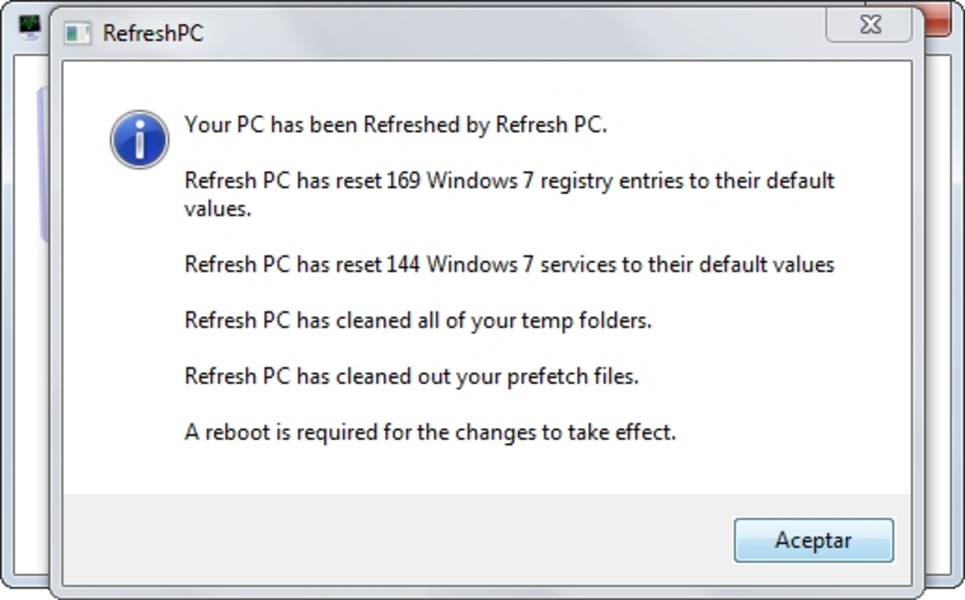965x600 pixels.
Task: Click the word "values." on the wrapped line
Action: tap(217, 209)
